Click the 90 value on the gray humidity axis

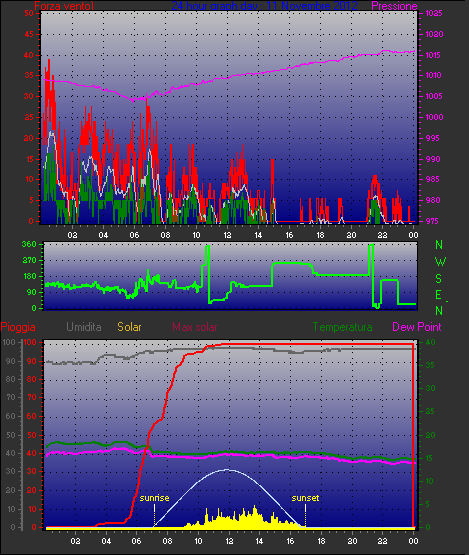click(x=11, y=361)
